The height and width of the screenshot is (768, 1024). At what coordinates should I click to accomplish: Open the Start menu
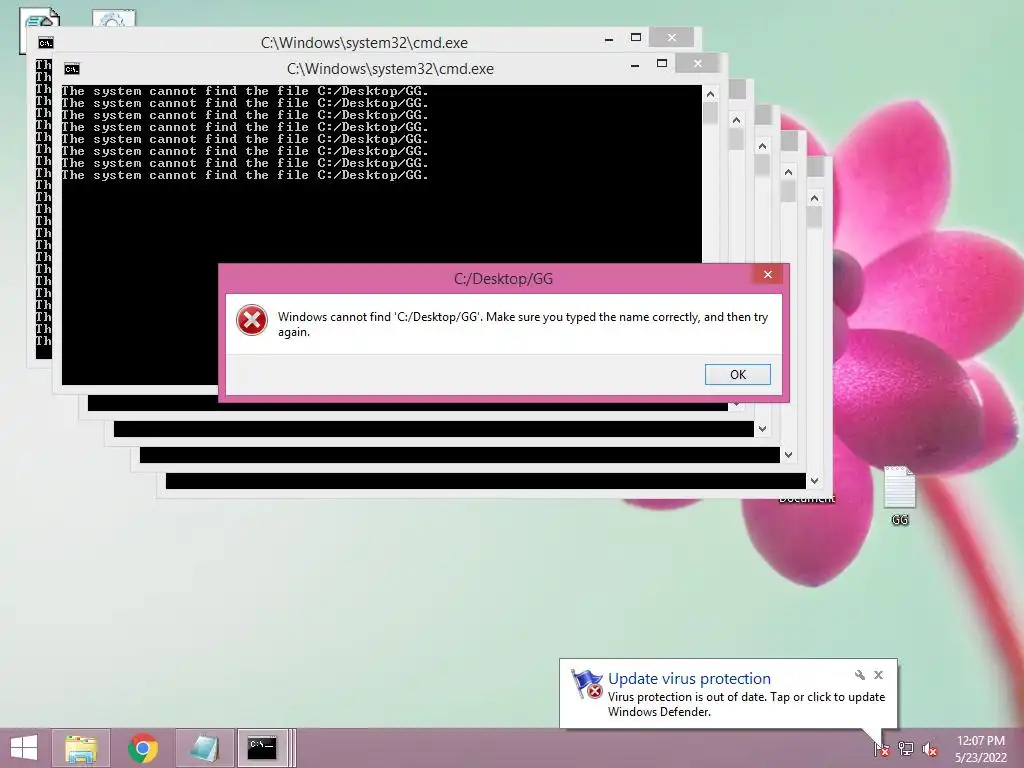point(24,748)
